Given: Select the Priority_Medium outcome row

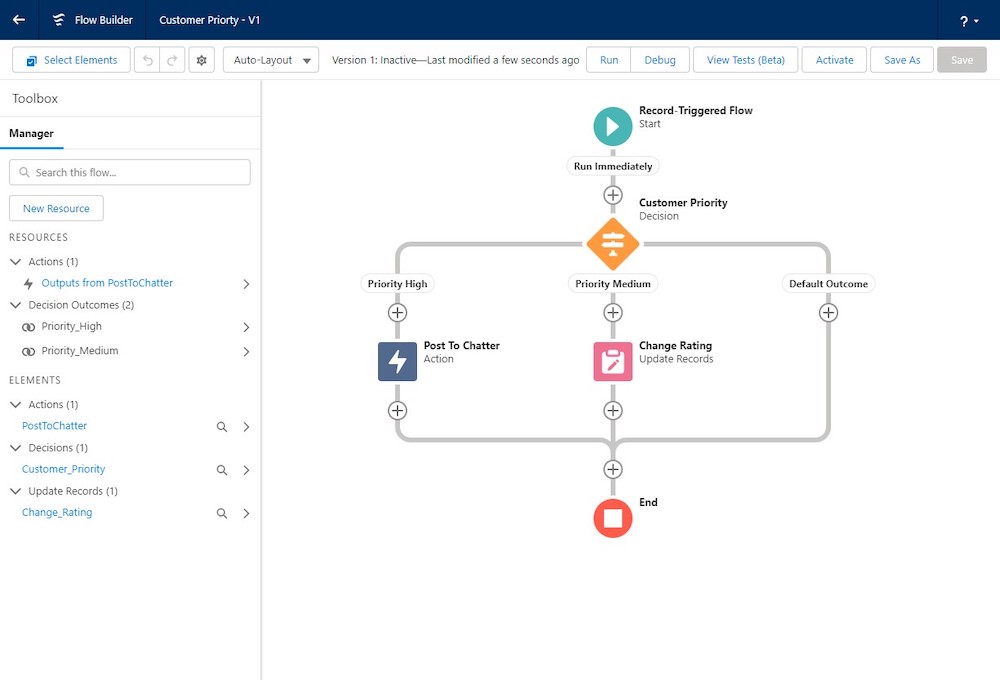Looking at the screenshot, I should [x=129, y=351].
